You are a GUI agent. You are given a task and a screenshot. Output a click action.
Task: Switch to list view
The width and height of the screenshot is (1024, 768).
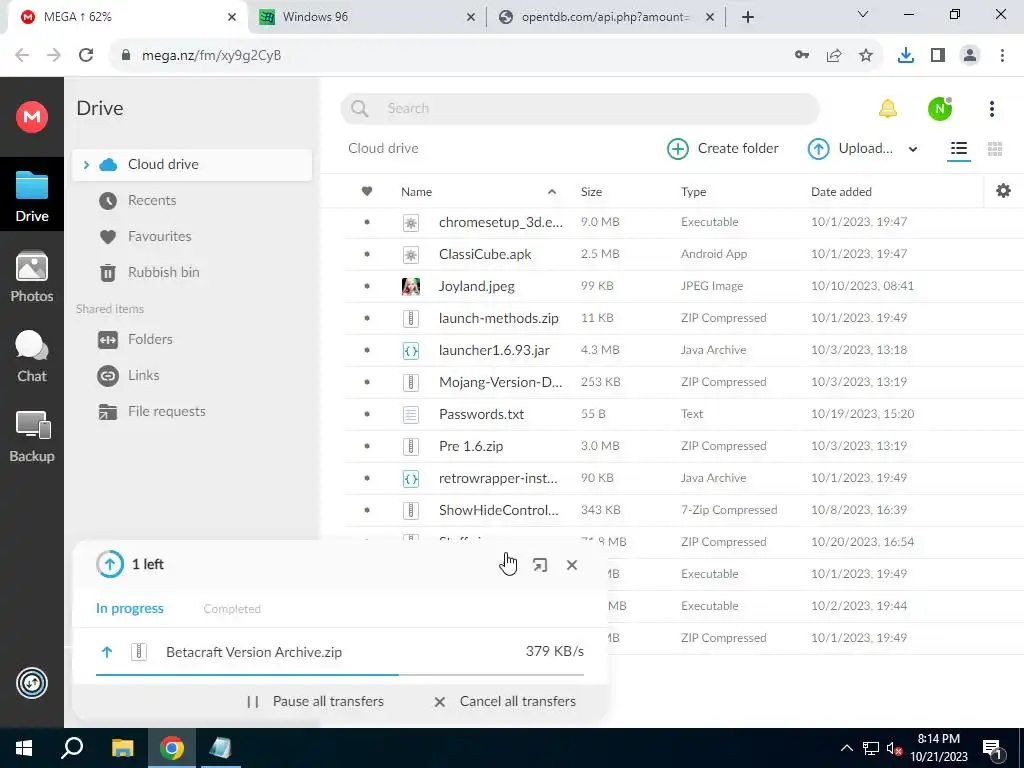tap(959, 149)
